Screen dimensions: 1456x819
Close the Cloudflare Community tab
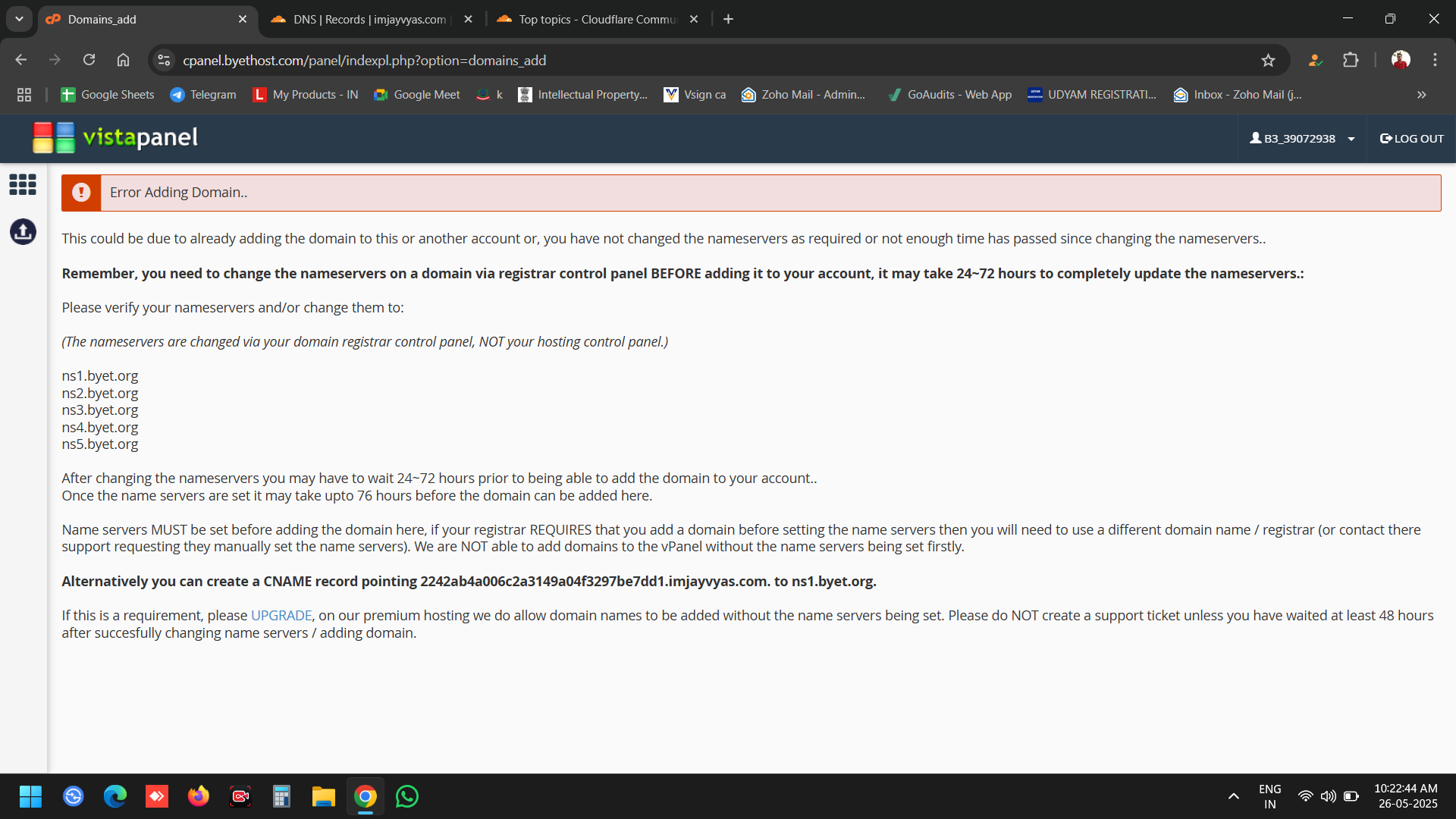(694, 19)
